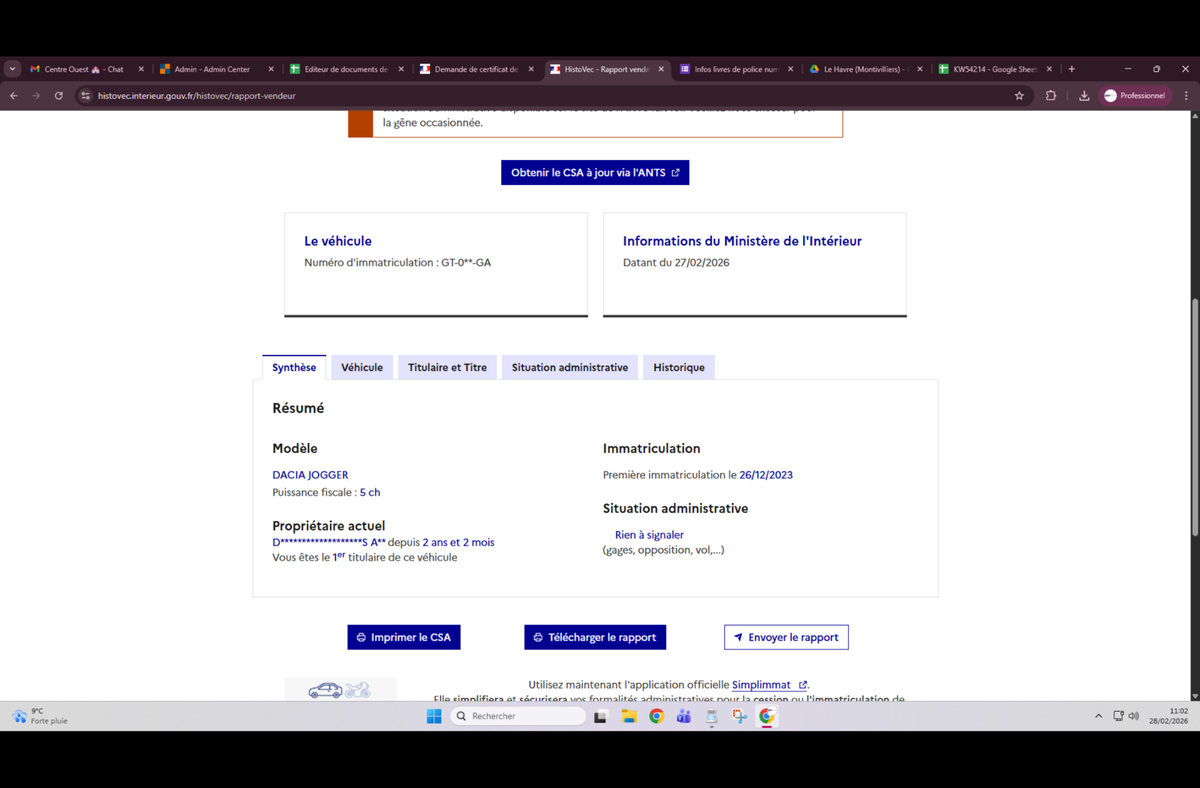
Task: Click Numéro d'immatriculation GT-0**-GA text
Action: pos(398,263)
